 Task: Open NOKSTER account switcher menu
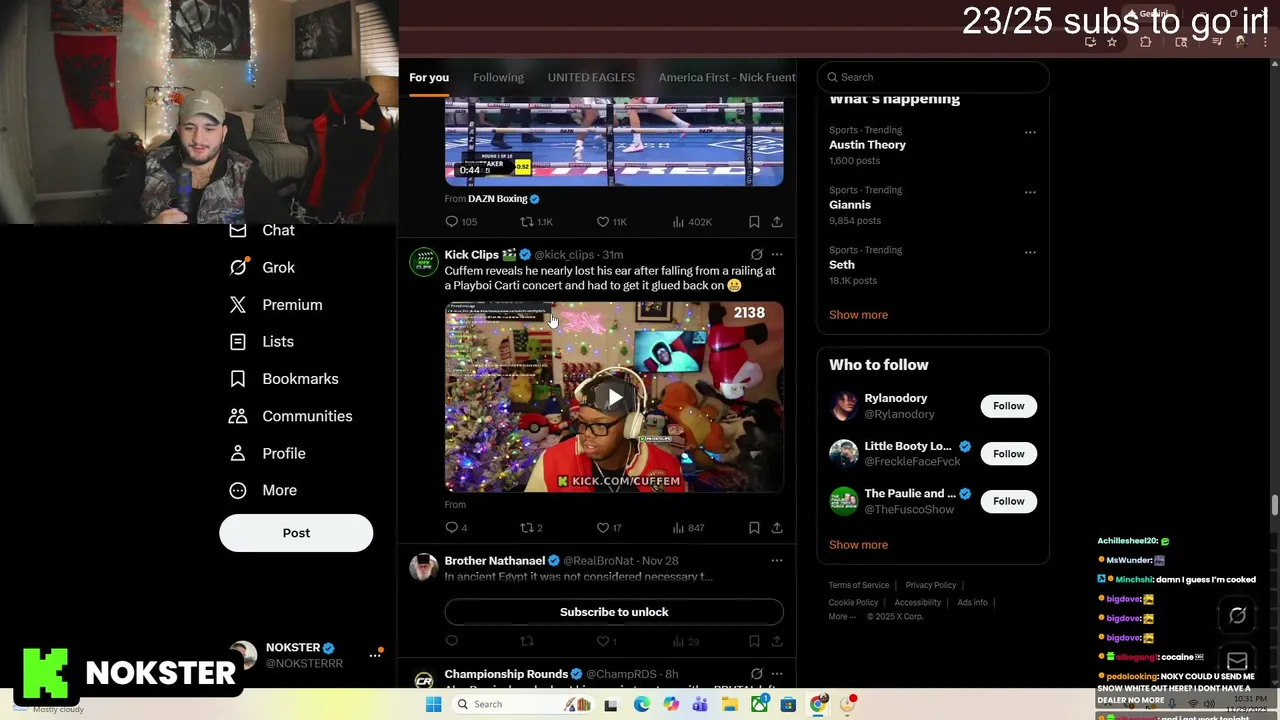[x=375, y=655]
